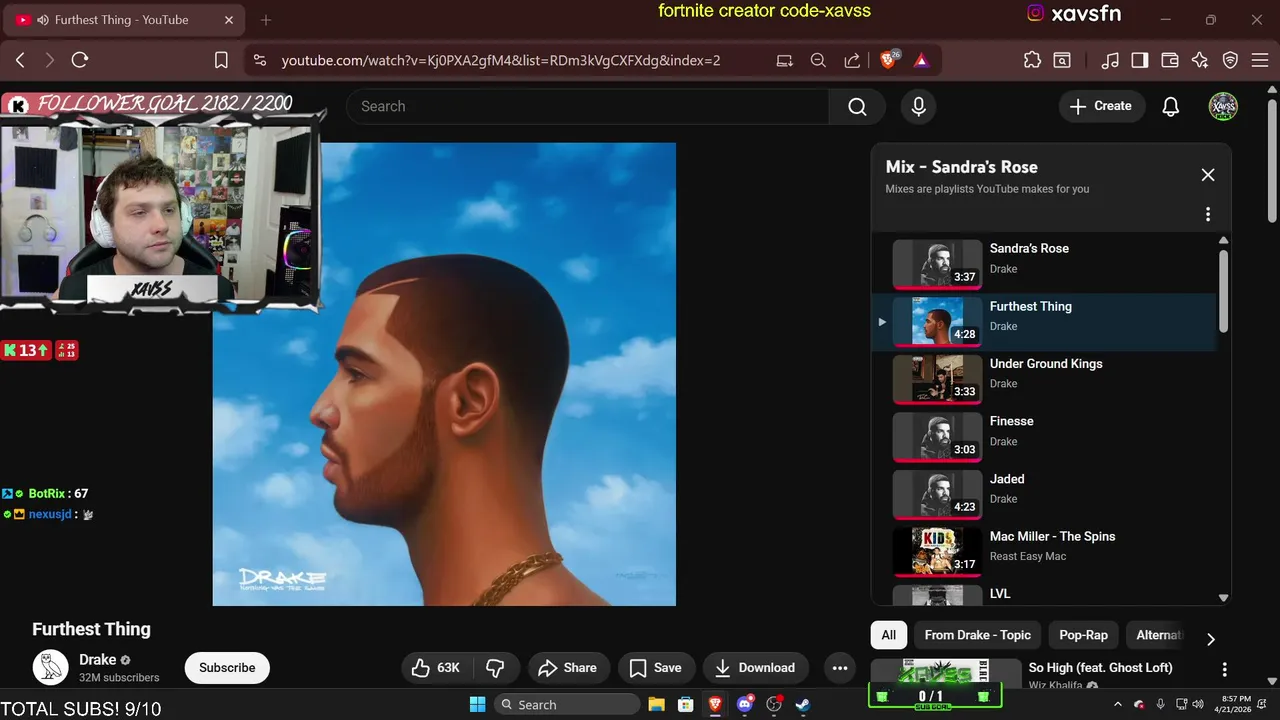Viewport: 1280px width, 720px height.
Task: Select the All filter chip
Action: click(x=889, y=635)
